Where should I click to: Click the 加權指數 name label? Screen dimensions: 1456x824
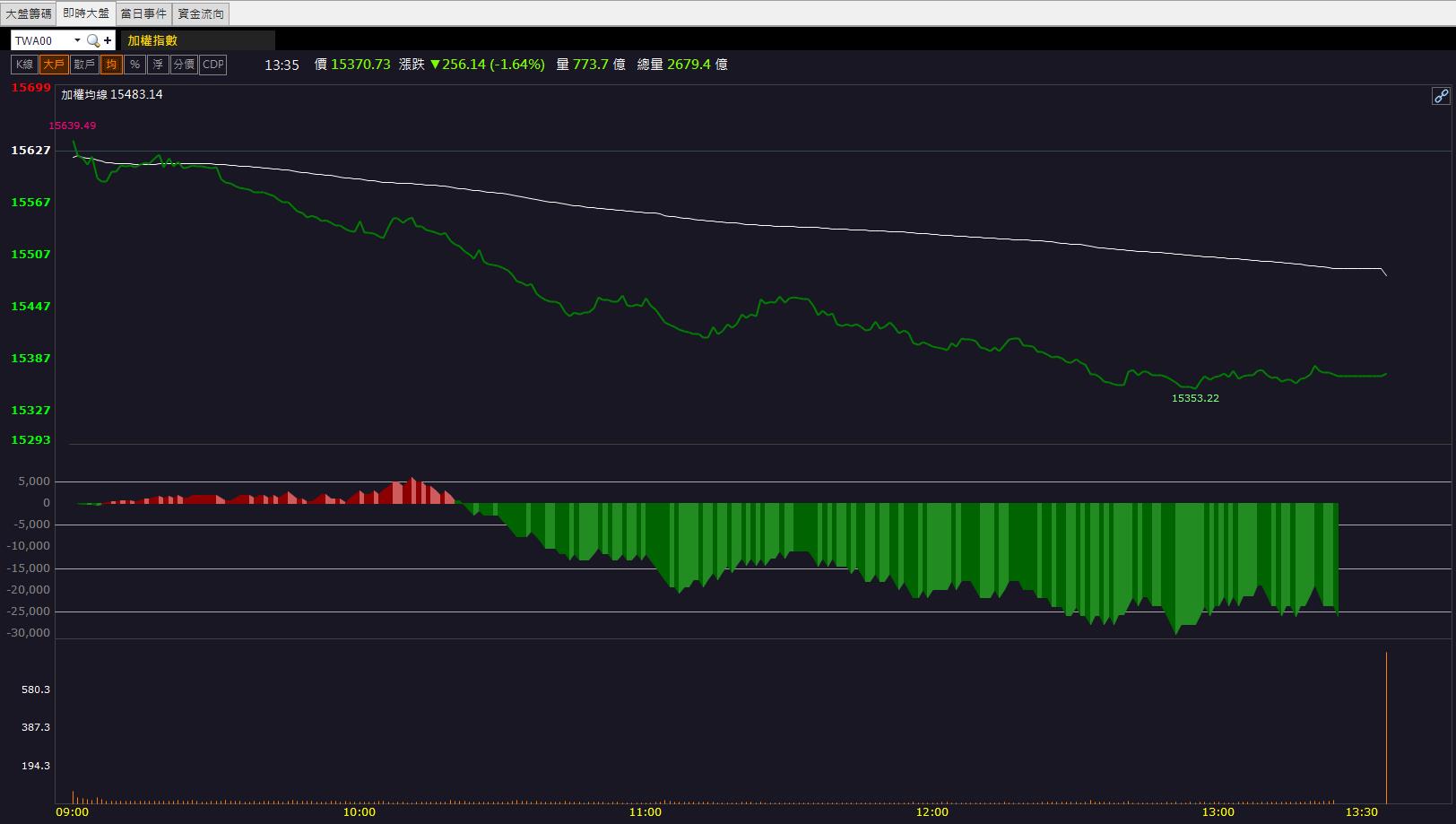pos(152,40)
